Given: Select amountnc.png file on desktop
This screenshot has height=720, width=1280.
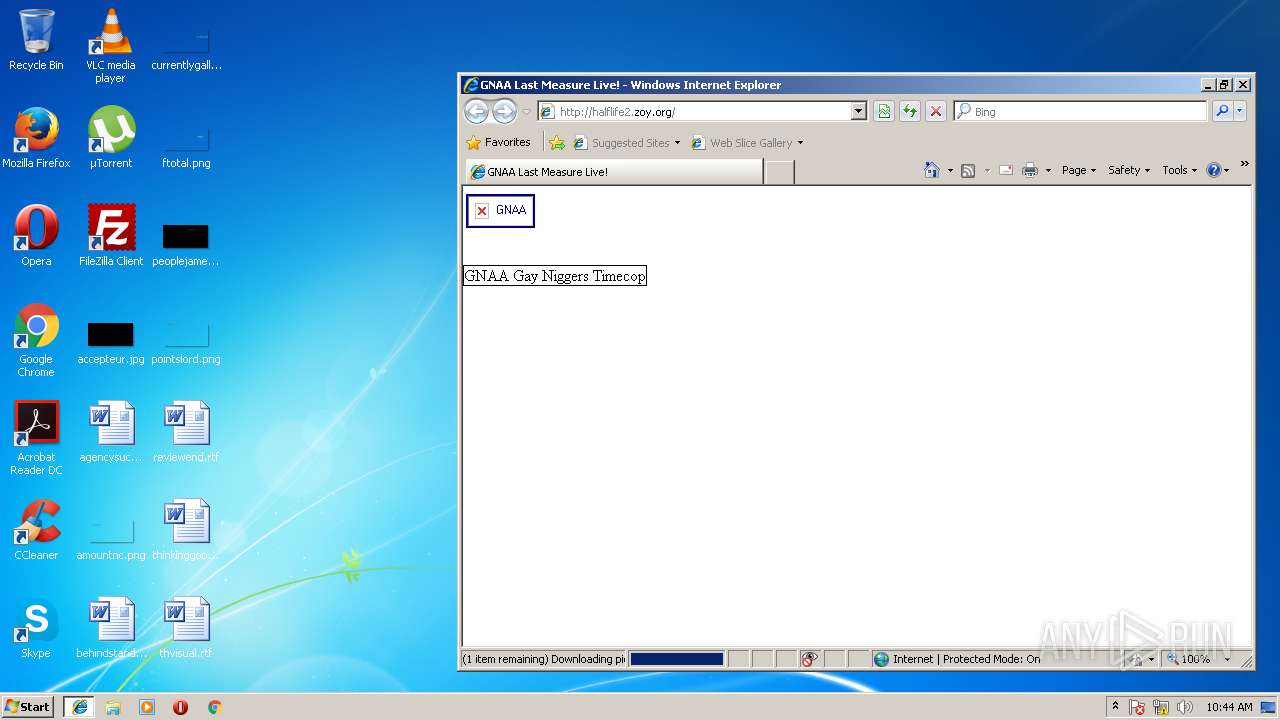Looking at the screenshot, I should [110, 537].
